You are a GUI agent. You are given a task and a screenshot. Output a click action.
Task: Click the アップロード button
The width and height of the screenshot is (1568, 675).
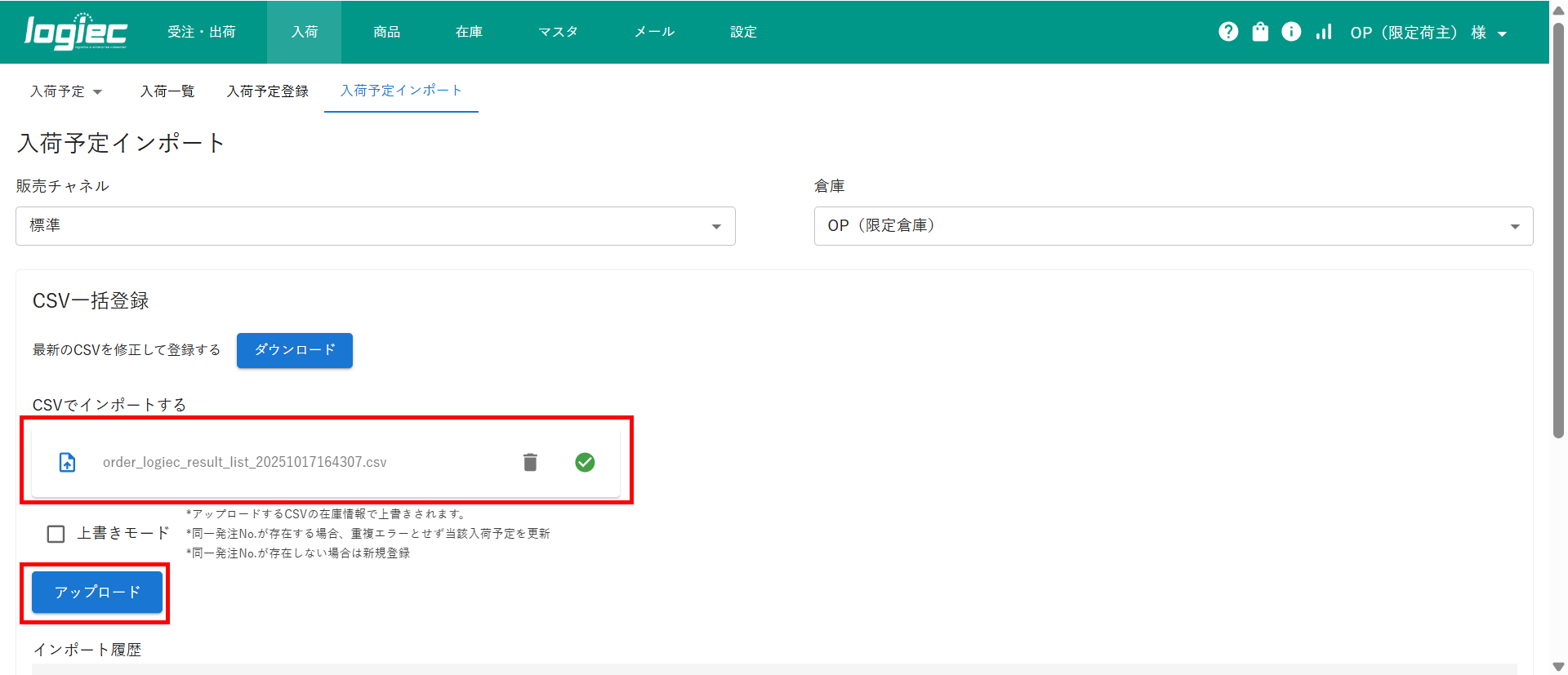tap(97, 592)
